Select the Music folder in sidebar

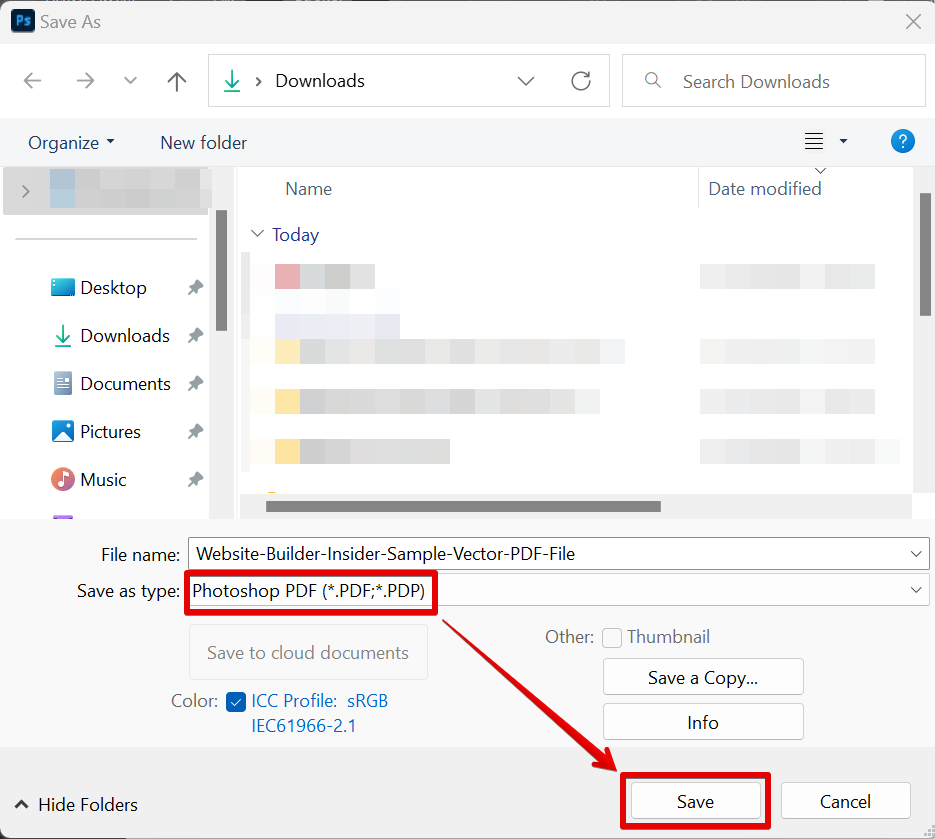tap(103, 480)
